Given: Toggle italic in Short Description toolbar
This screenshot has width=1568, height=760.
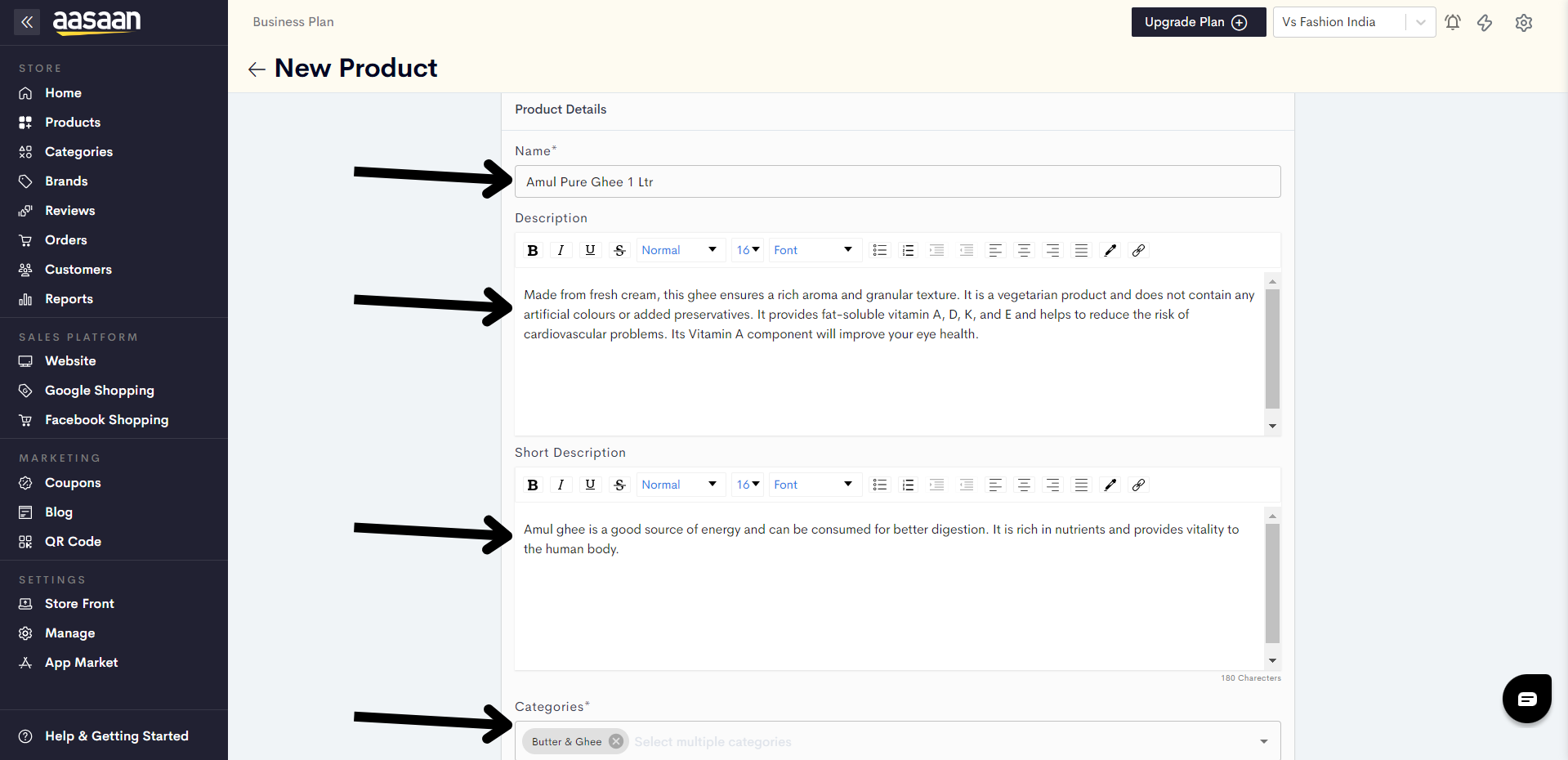Looking at the screenshot, I should tap(561, 485).
